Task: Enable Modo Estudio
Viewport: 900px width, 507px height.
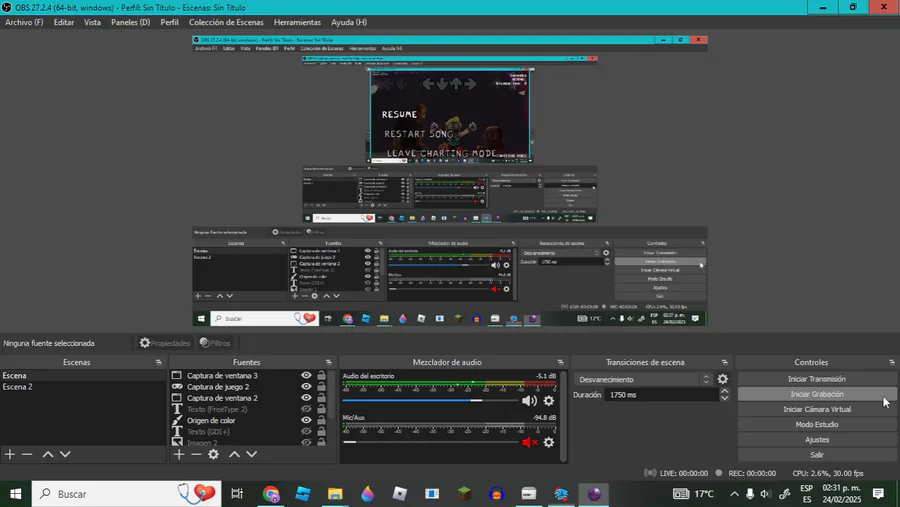Action: pyautogui.click(x=816, y=424)
